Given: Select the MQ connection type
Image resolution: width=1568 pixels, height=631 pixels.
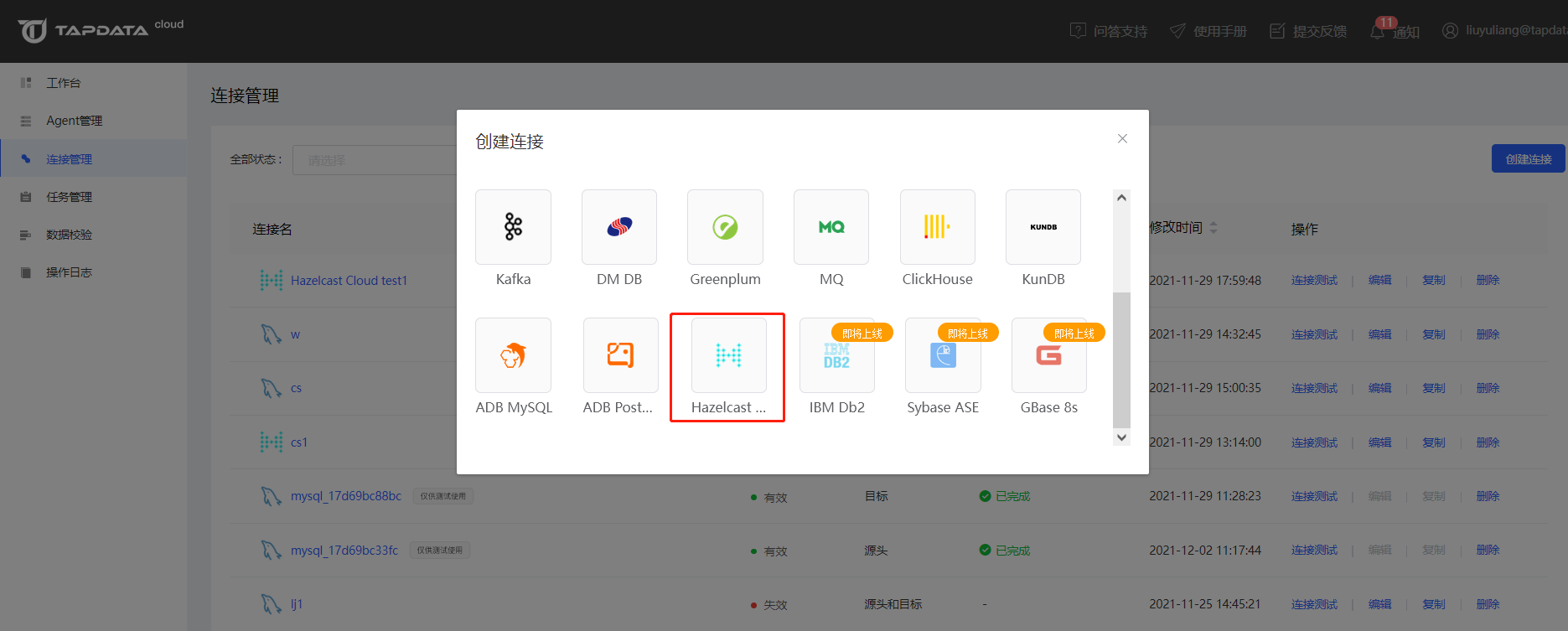Looking at the screenshot, I should [x=831, y=227].
